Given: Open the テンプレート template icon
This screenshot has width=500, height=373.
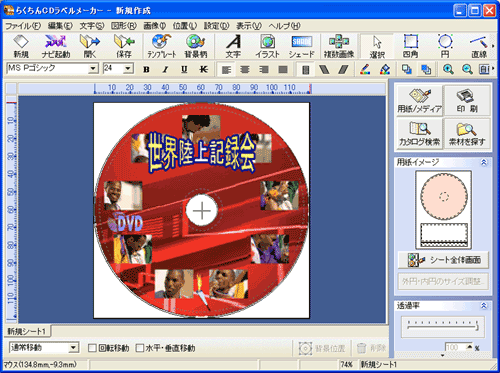Looking at the screenshot, I should click(162, 46).
